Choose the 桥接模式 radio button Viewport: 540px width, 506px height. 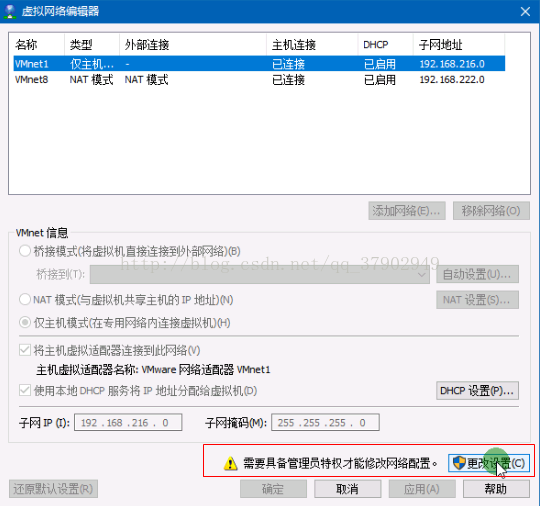(25, 251)
